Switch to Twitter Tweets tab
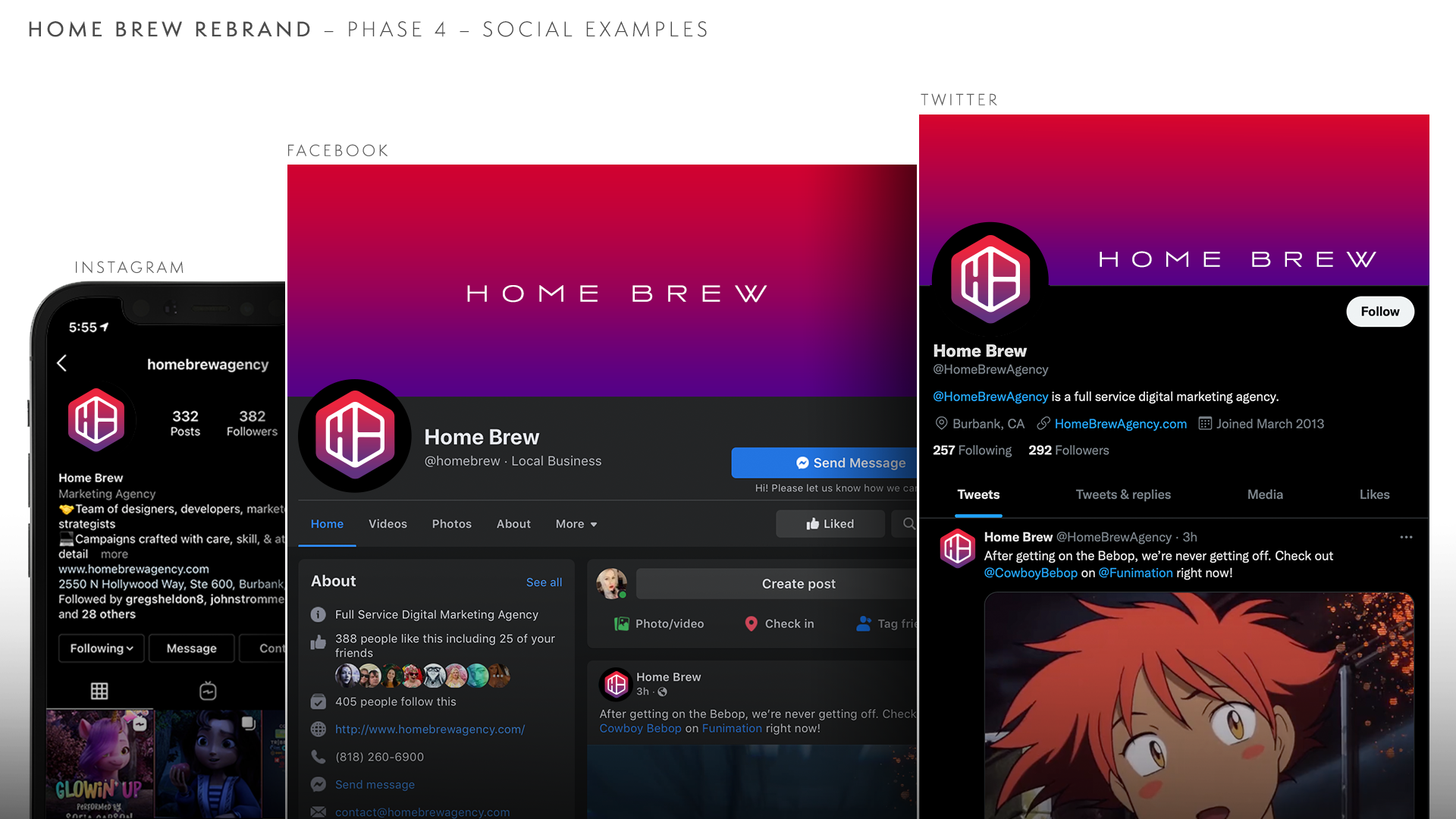This screenshot has width=1456, height=819. [978, 494]
